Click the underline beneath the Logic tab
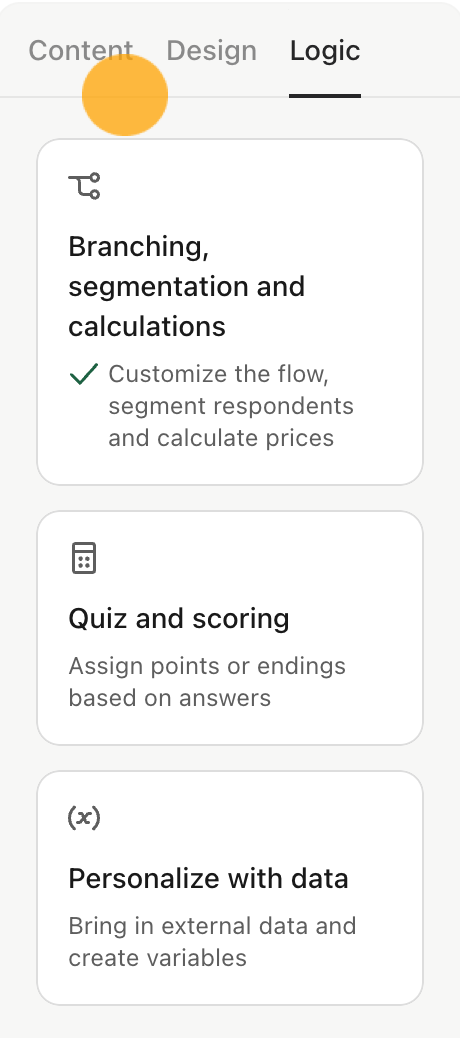 (325, 96)
